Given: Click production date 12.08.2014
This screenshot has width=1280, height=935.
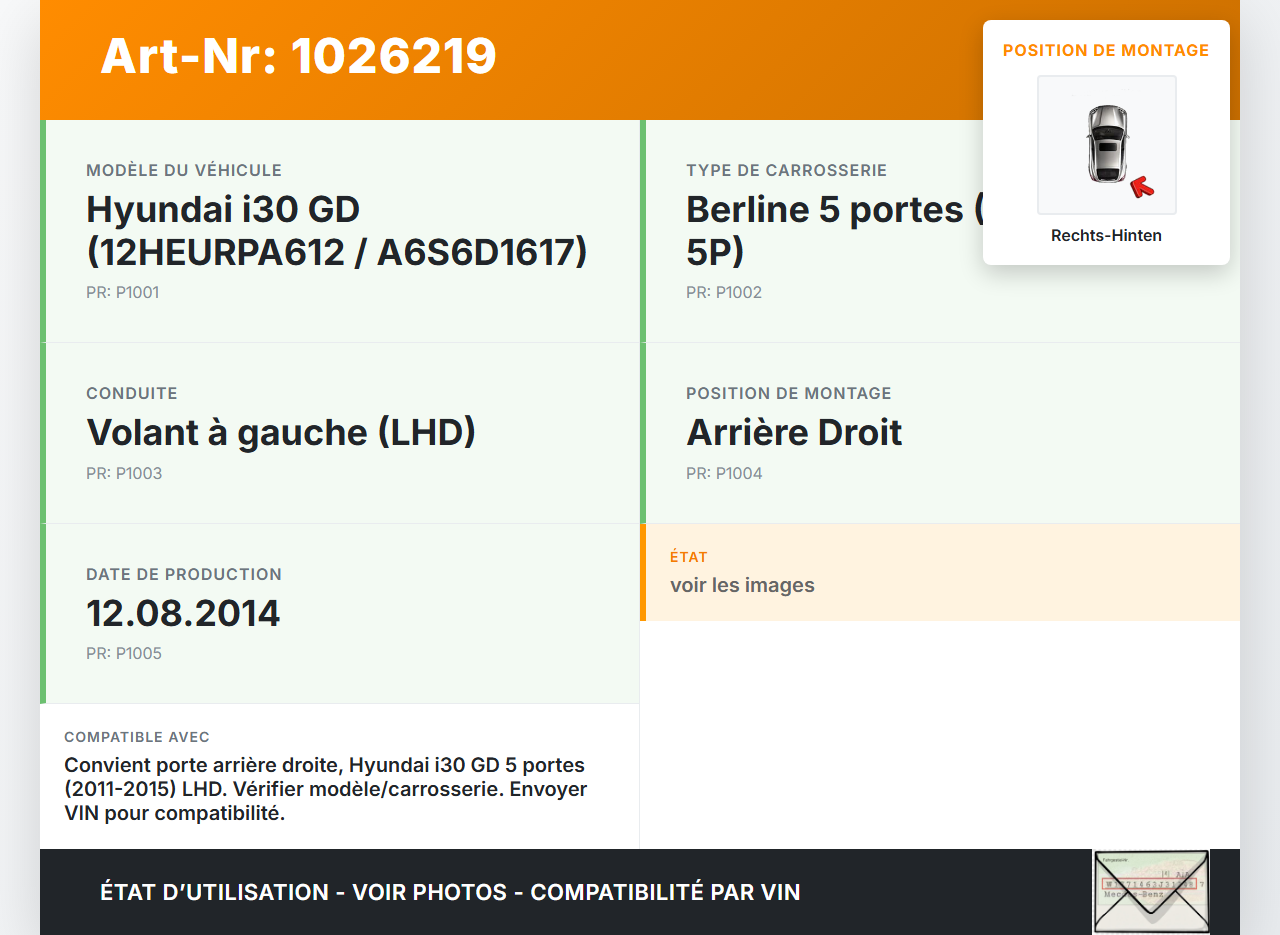Looking at the screenshot, I should click(x=183, y=613).
